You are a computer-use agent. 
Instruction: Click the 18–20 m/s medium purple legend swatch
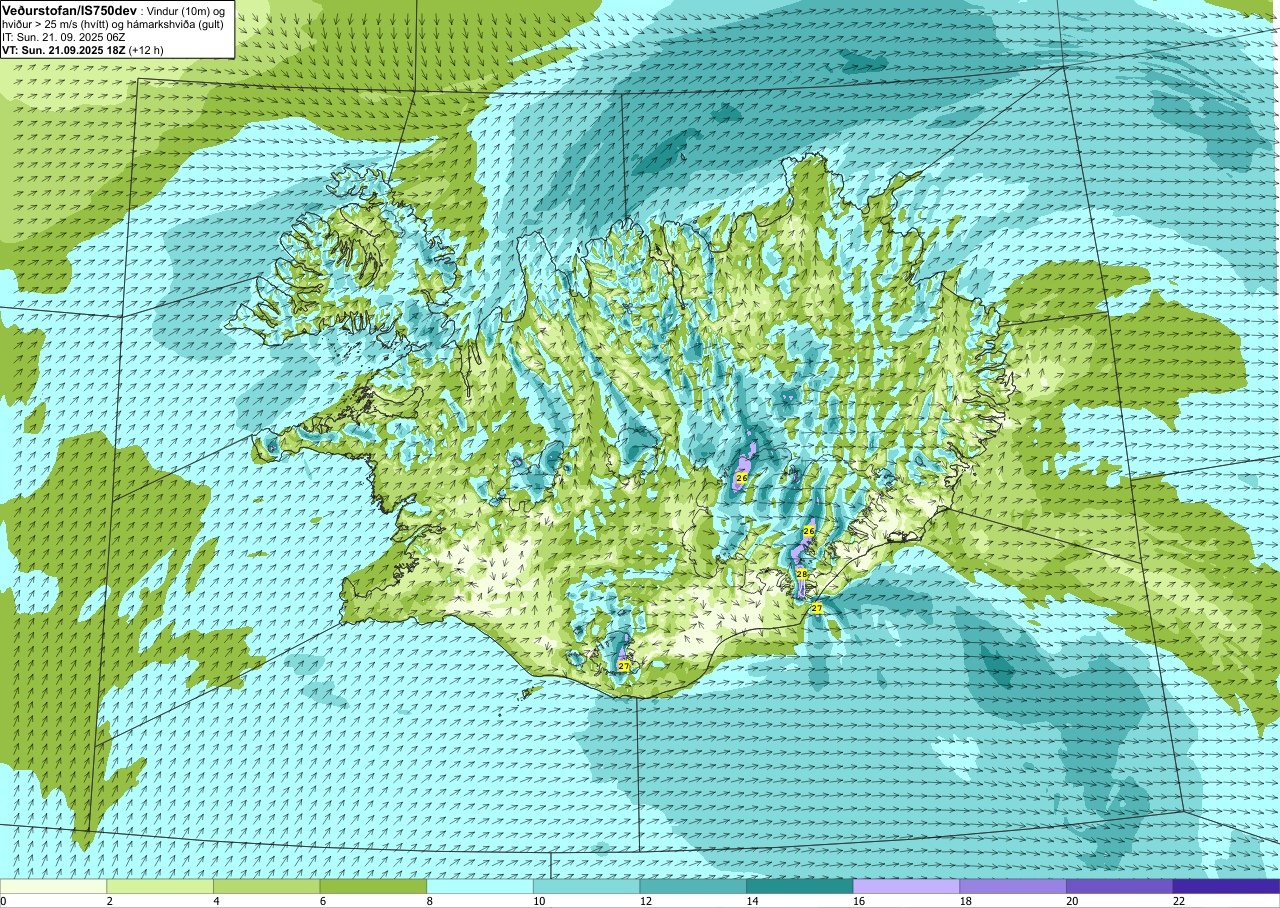pyautogui.click(x=1013, y=886)
